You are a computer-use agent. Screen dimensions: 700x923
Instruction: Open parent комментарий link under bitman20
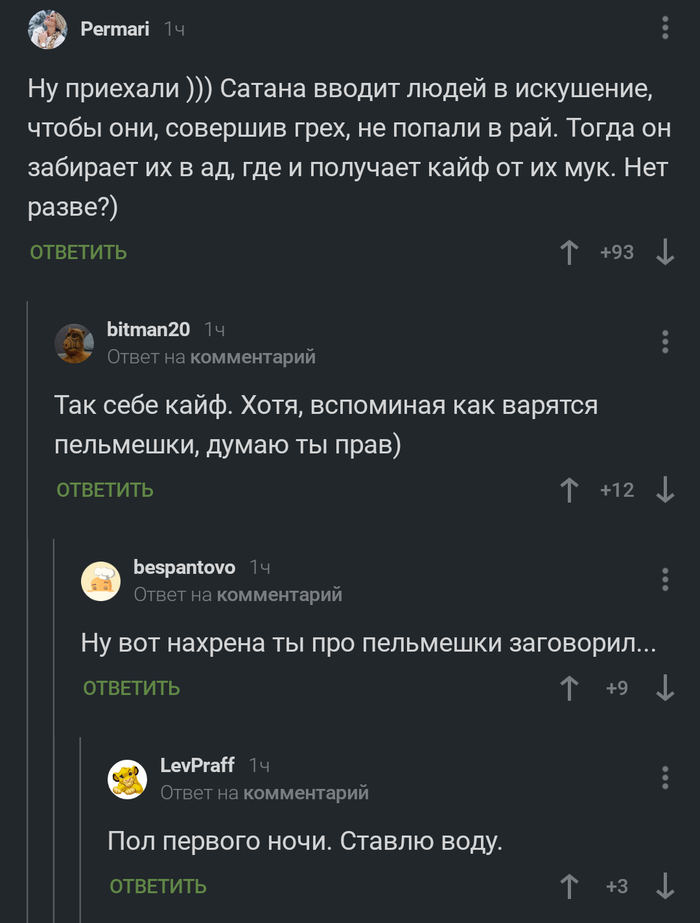tap(254, 356)
